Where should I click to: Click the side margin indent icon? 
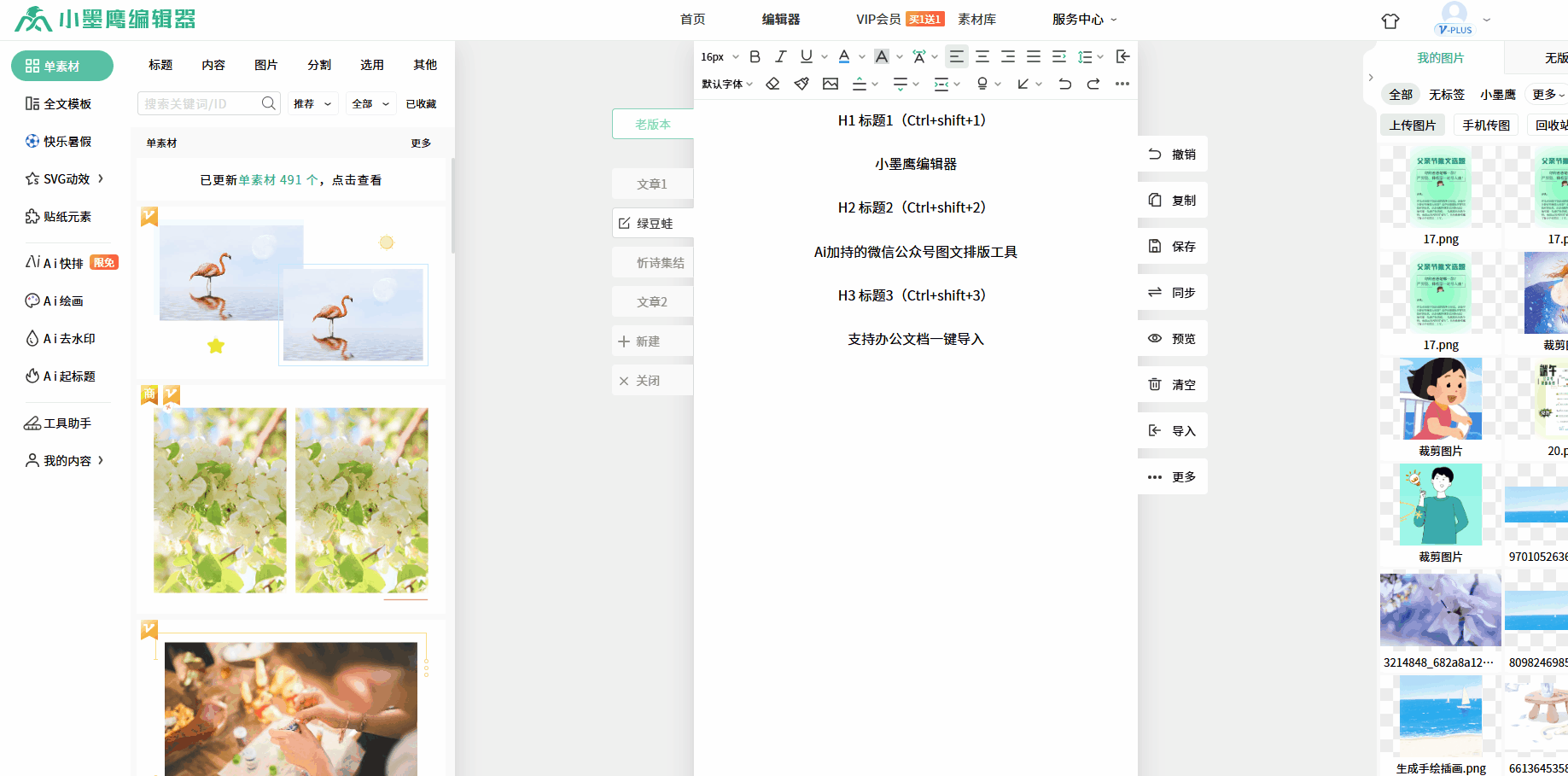[941, 84]
